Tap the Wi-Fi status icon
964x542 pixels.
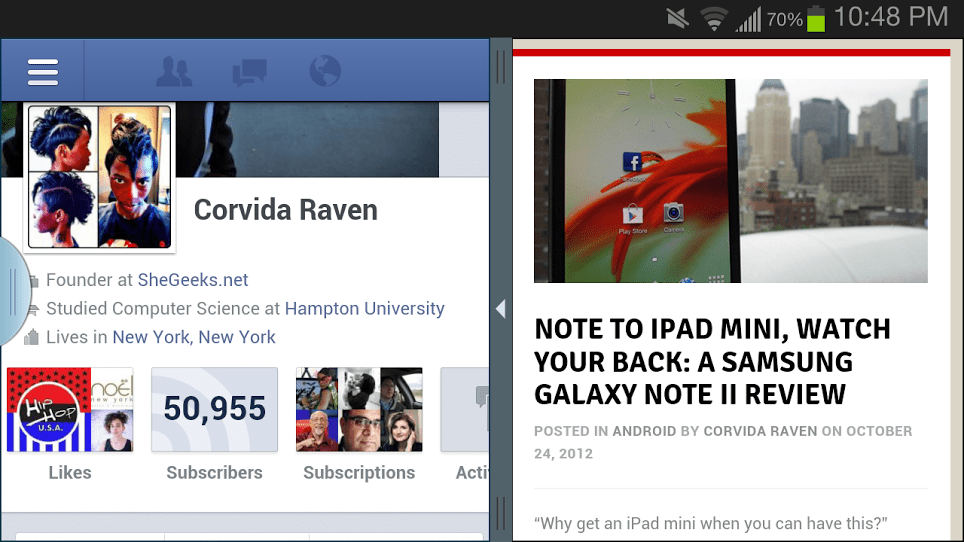coord(714,19)
